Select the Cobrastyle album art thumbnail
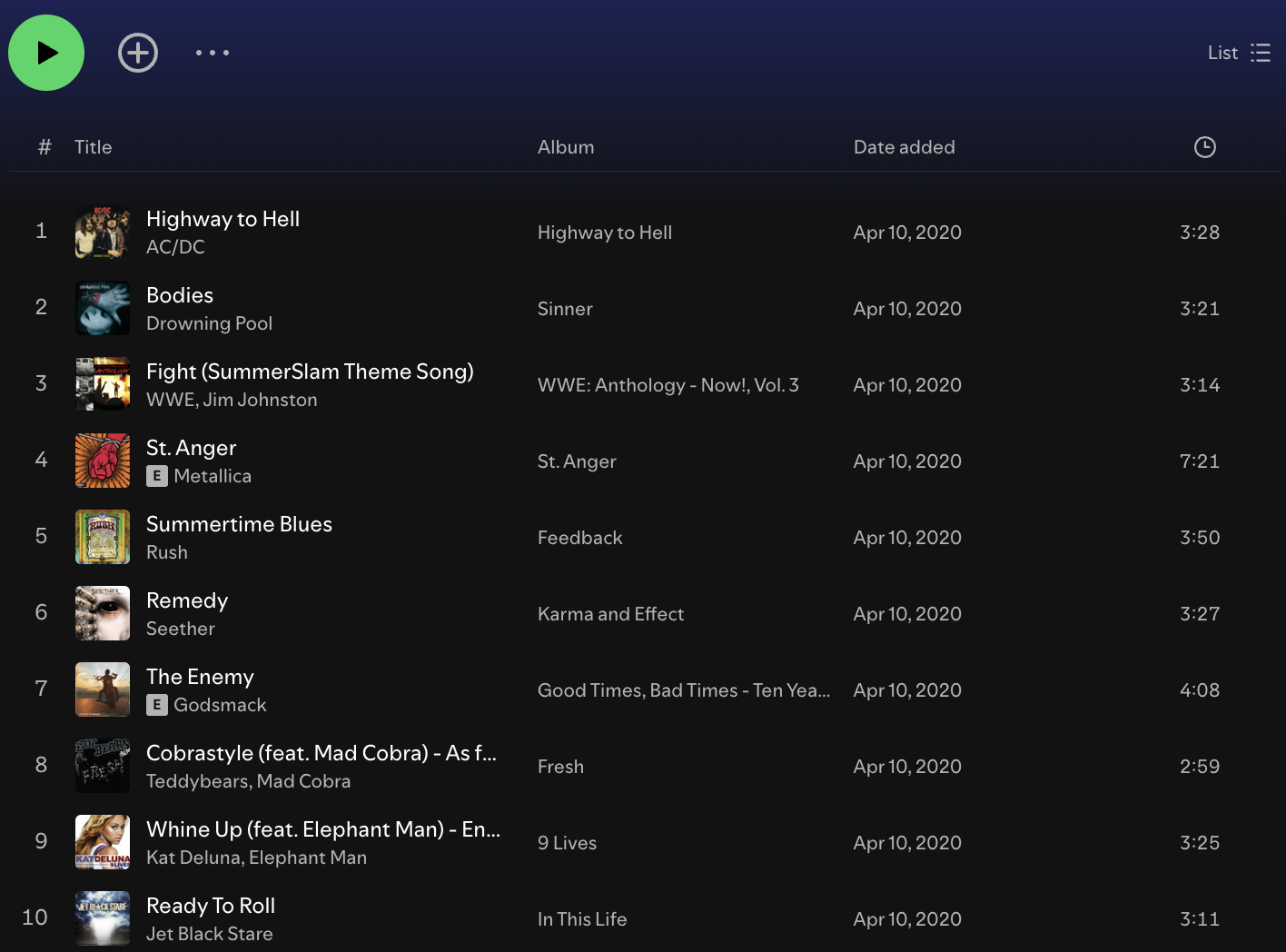This screenshot has height=952, width=1286. pos(103,766)
